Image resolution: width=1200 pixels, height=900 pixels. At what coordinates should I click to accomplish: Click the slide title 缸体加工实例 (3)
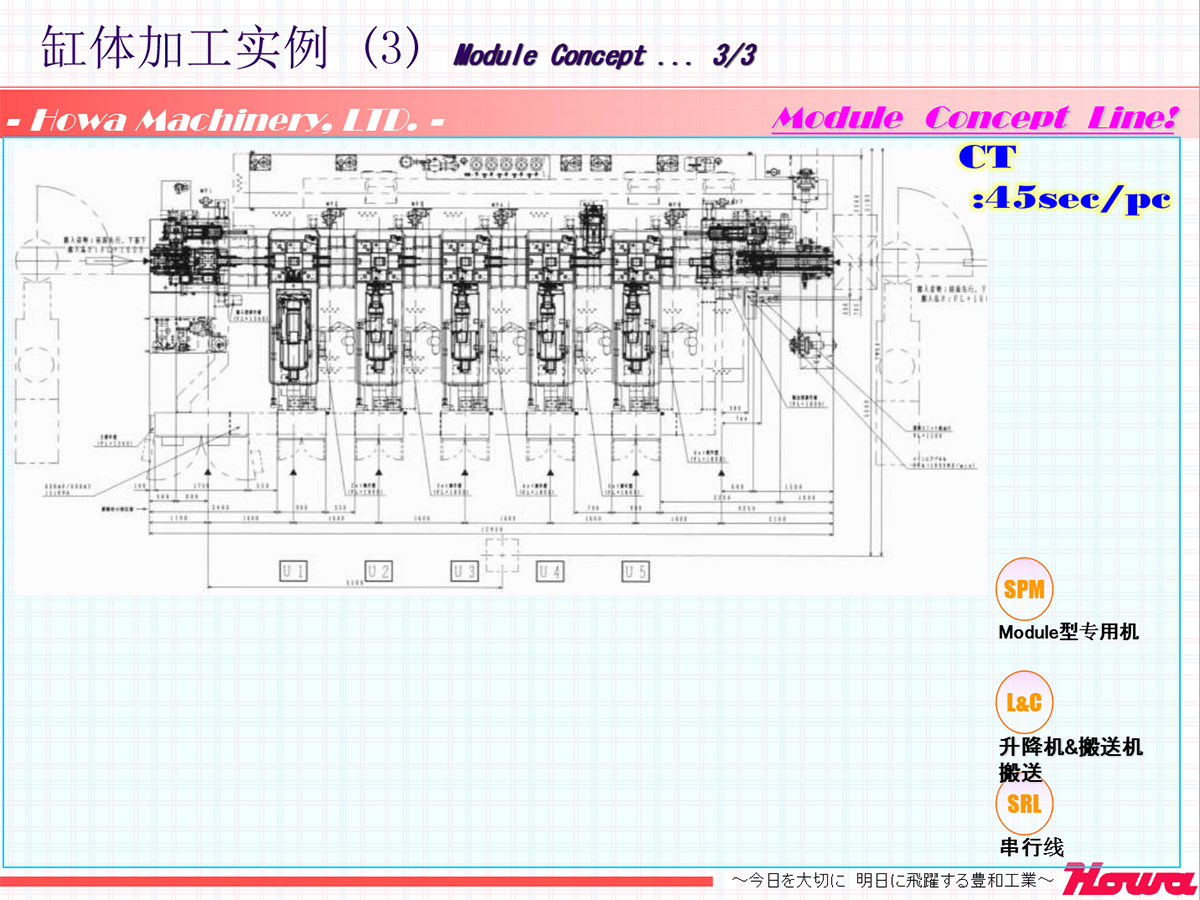coord(236,50)
